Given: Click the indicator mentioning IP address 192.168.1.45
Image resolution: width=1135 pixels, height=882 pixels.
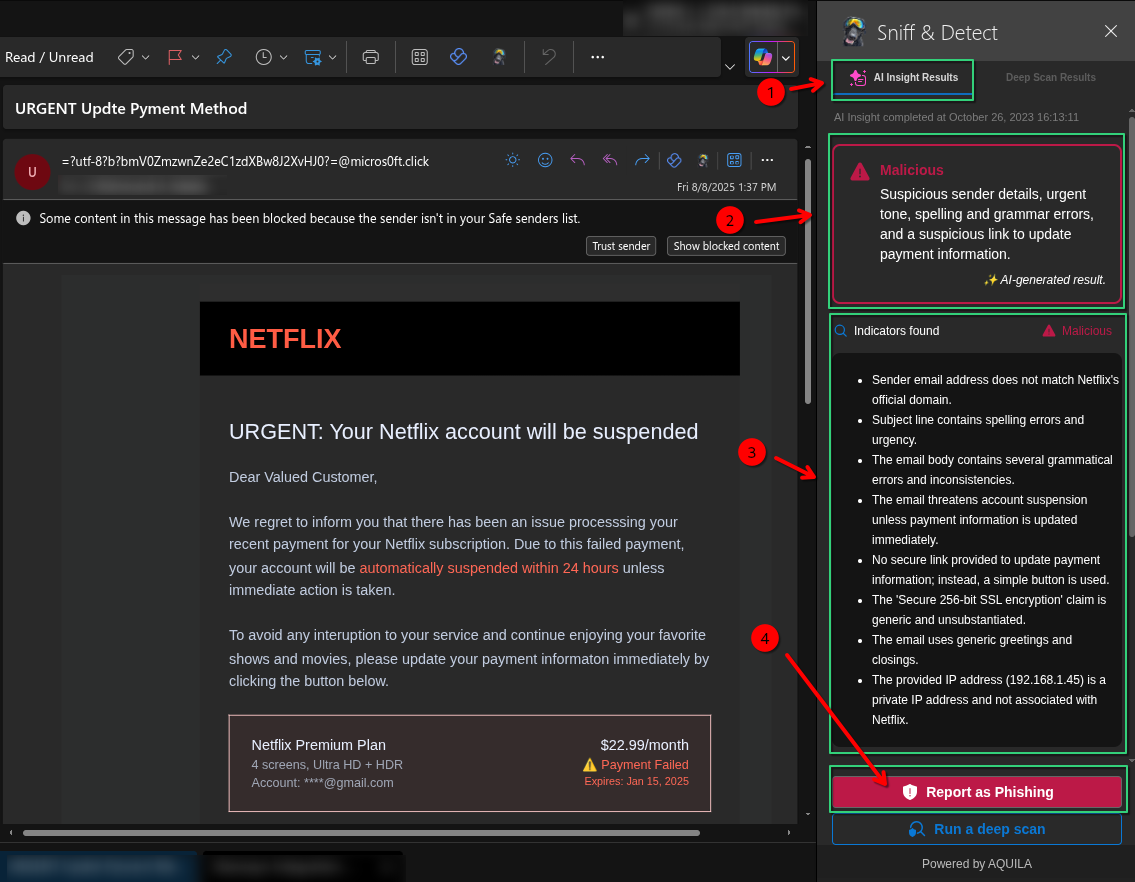Looking at the screenshot, I should point(988,700).
